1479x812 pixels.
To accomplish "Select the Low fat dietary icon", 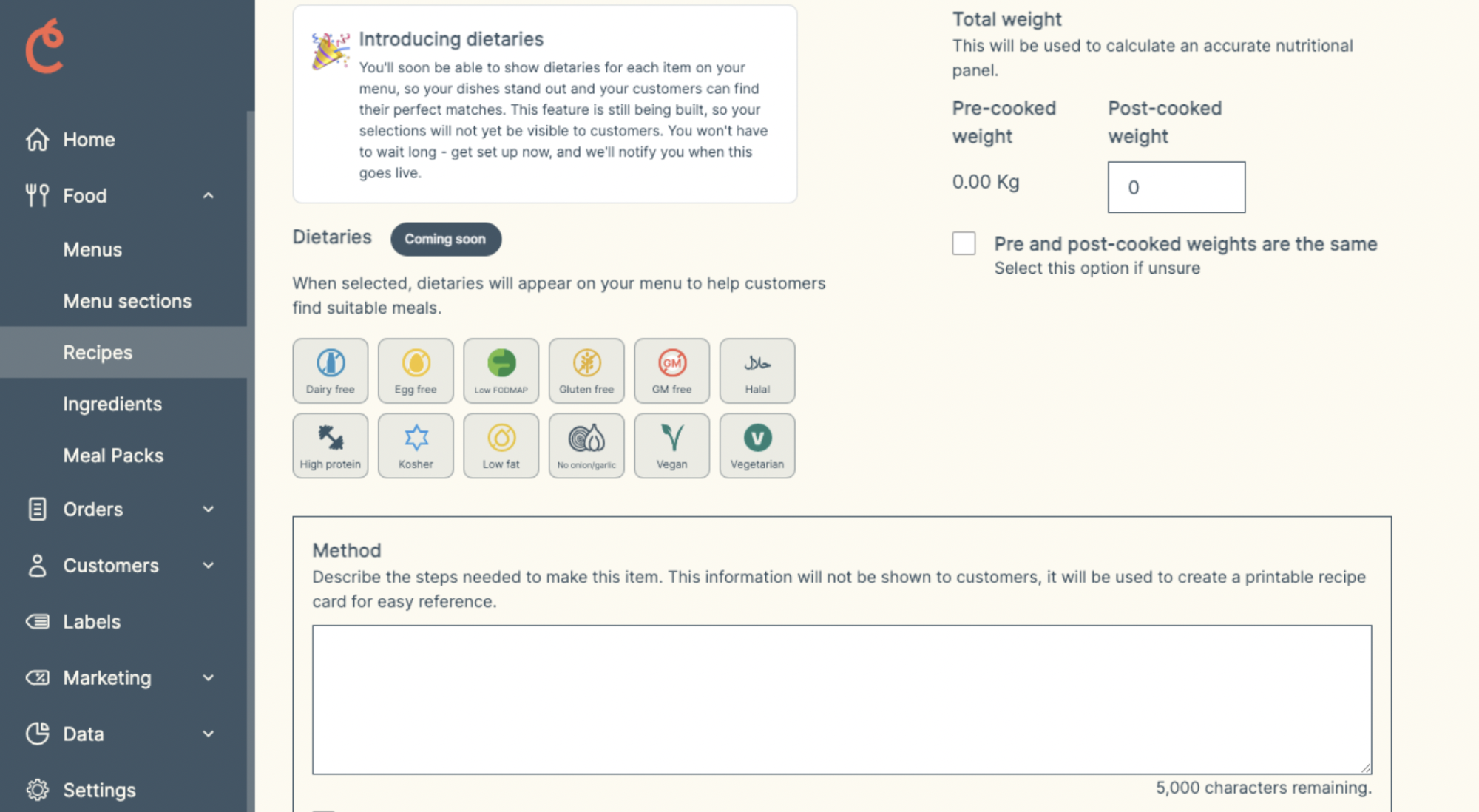I will pos(499,444).
